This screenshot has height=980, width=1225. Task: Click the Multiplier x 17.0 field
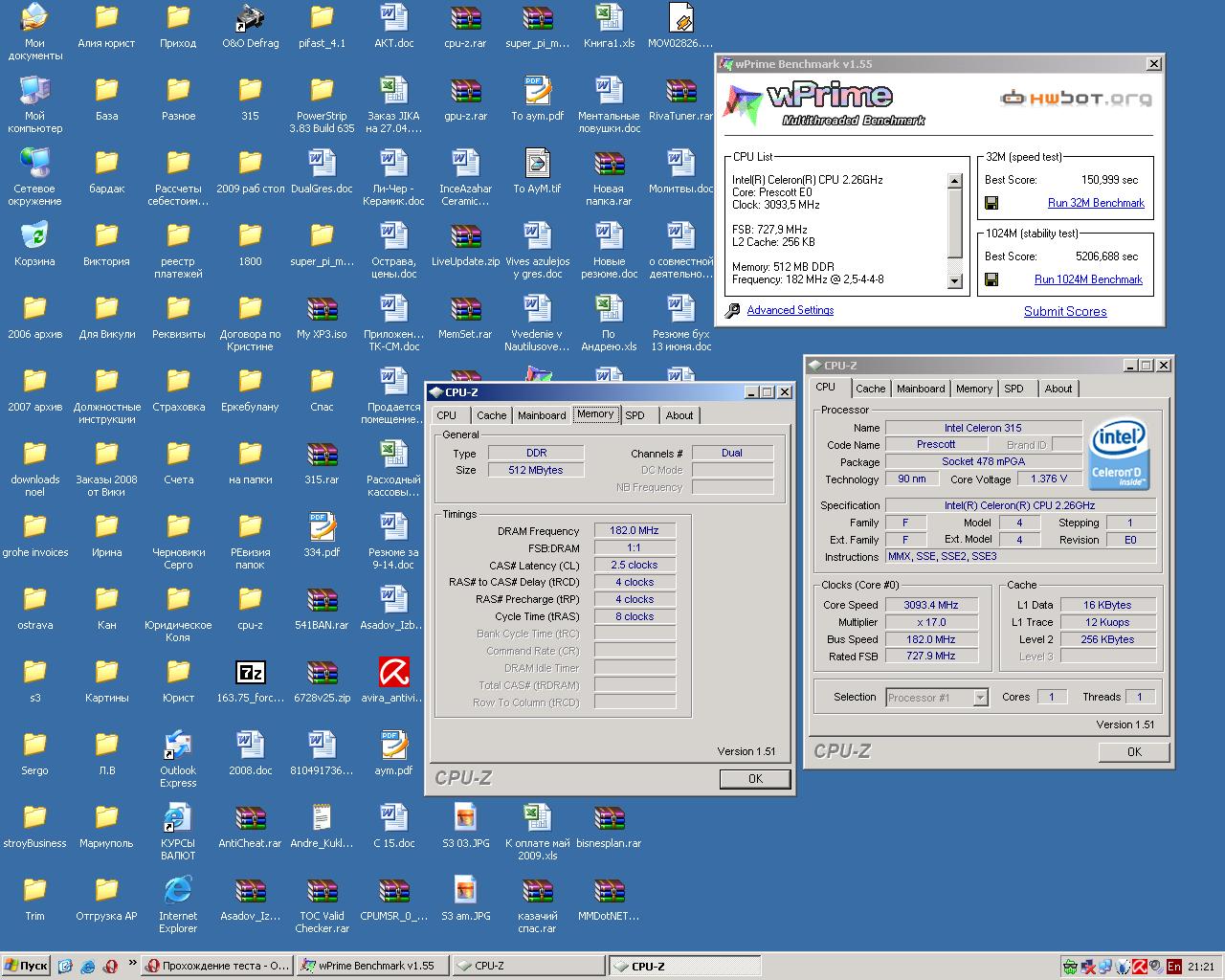(x=931, y=622)
